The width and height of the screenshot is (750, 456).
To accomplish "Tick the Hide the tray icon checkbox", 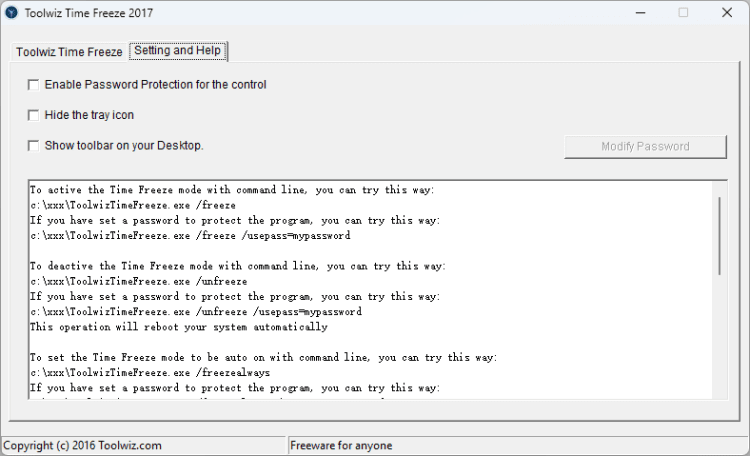I will (x=34, y=115).
